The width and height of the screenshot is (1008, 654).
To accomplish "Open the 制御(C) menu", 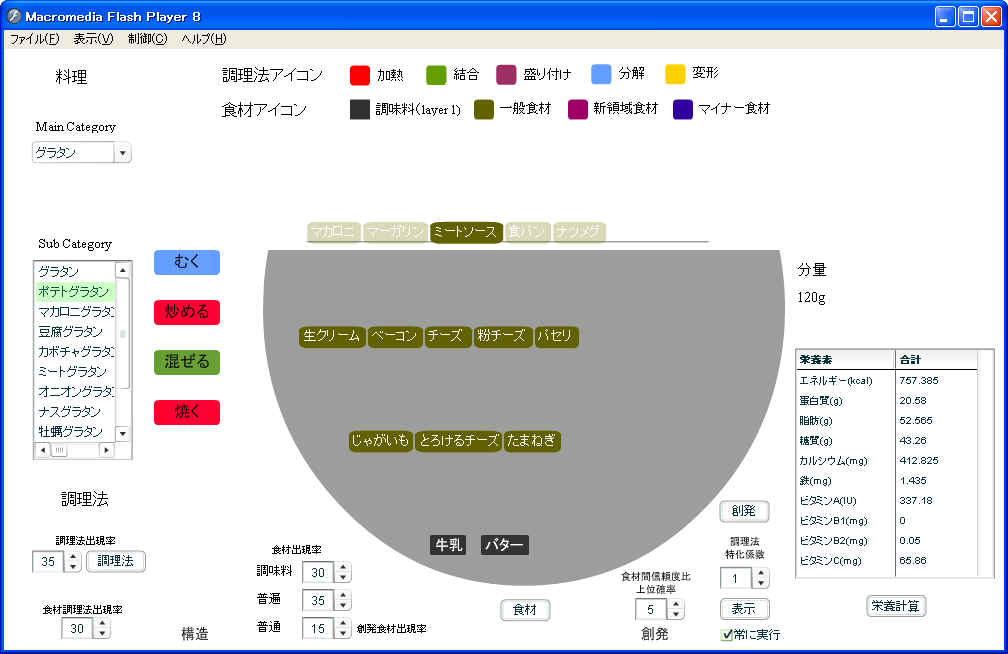I will [147, 39].
